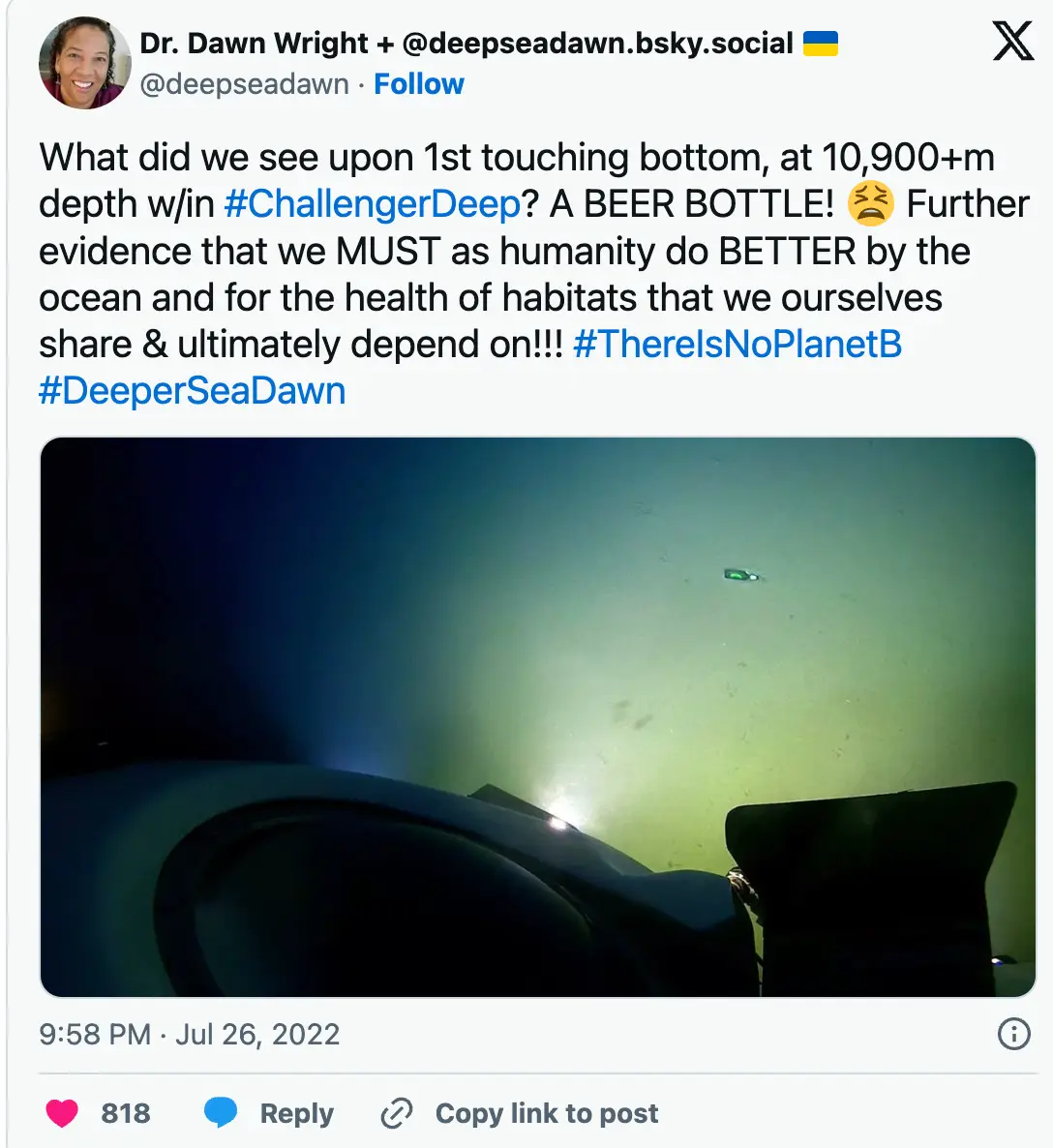This screenshot has height=1148, width=1053.
Task: Click the heart to unlike the post
Action: click(62, 1113)
